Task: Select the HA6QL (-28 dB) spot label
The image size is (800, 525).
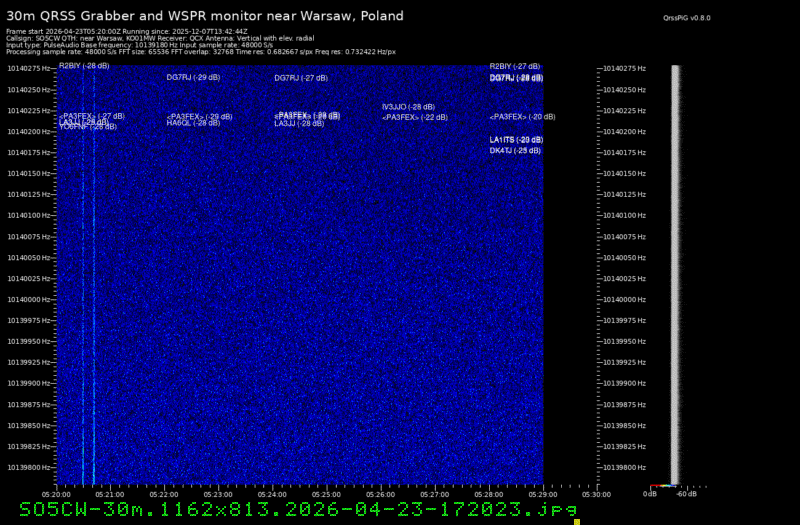Action: pyautogui.click(x=193, y=123)
